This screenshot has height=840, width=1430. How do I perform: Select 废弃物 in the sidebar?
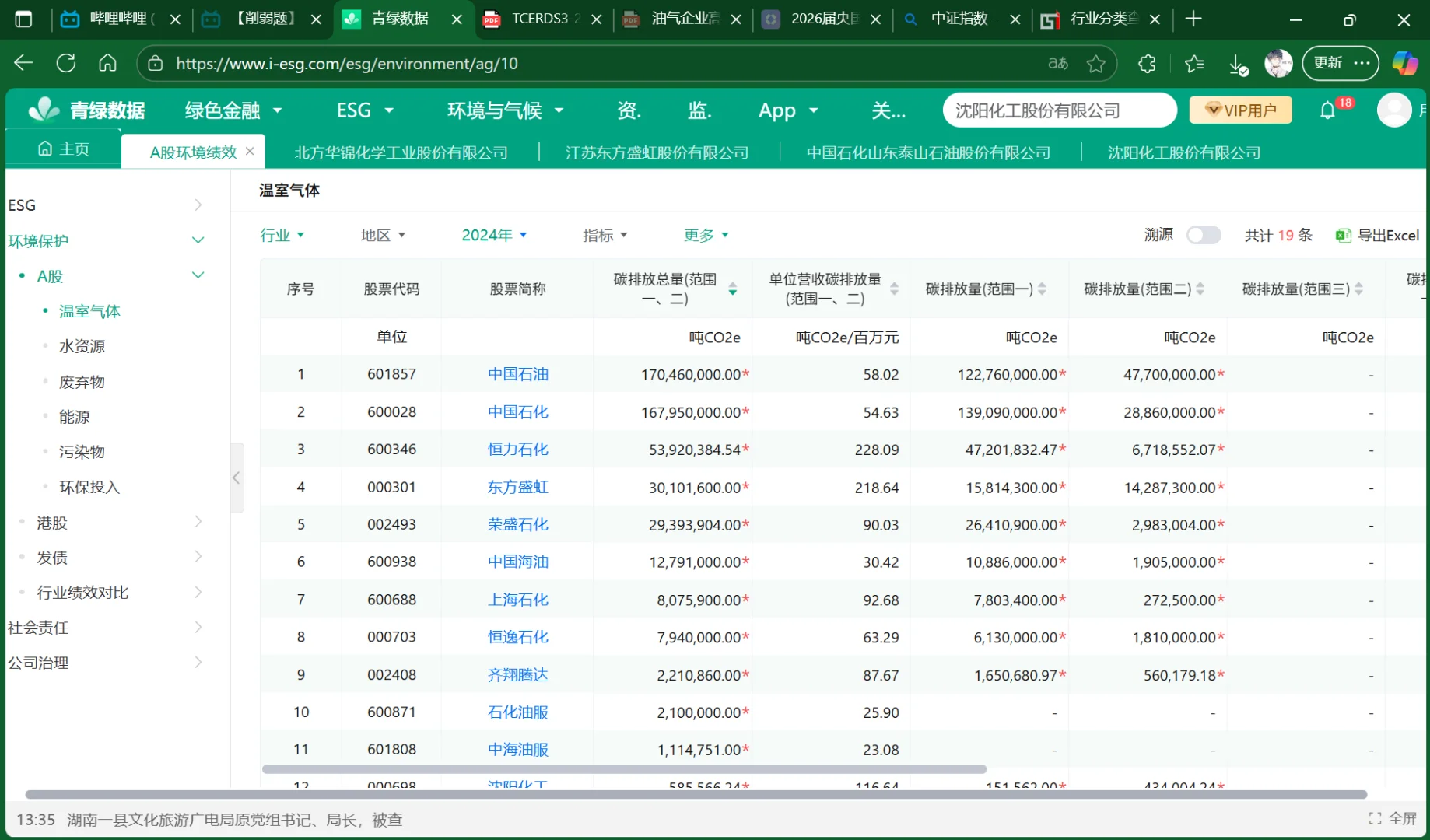click(82, 382)
